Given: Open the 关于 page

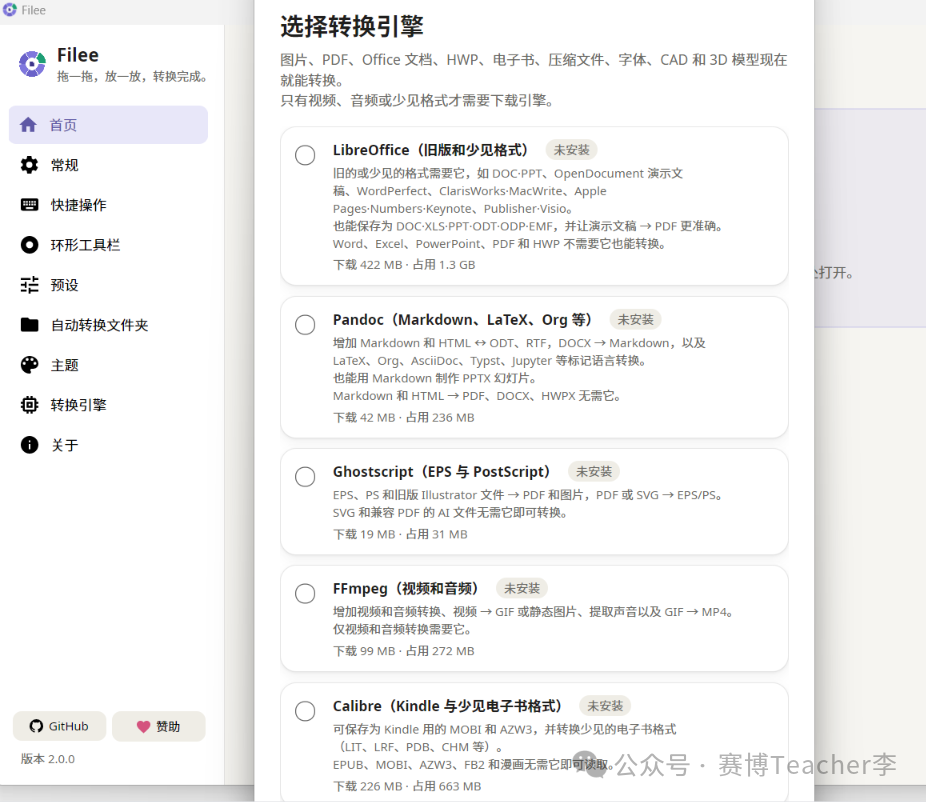Looking at the screenshot, I should tap(108, 445).
